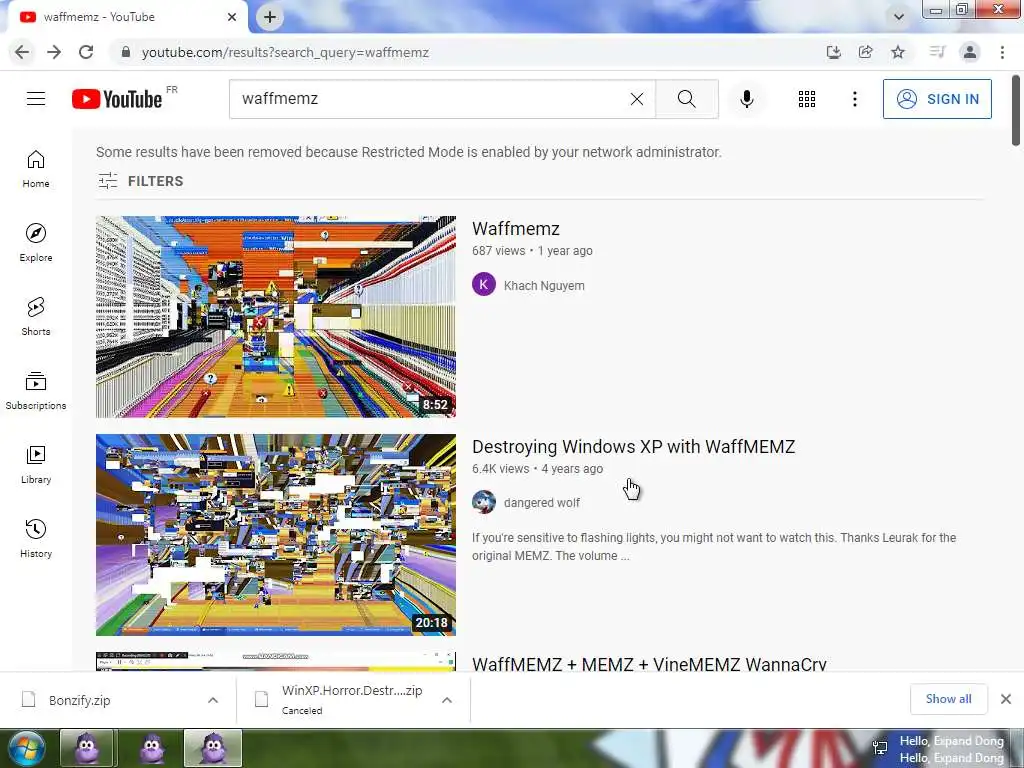
Task: Expand the WinXP.Horror download options arrow
Action: click(447, 700)
